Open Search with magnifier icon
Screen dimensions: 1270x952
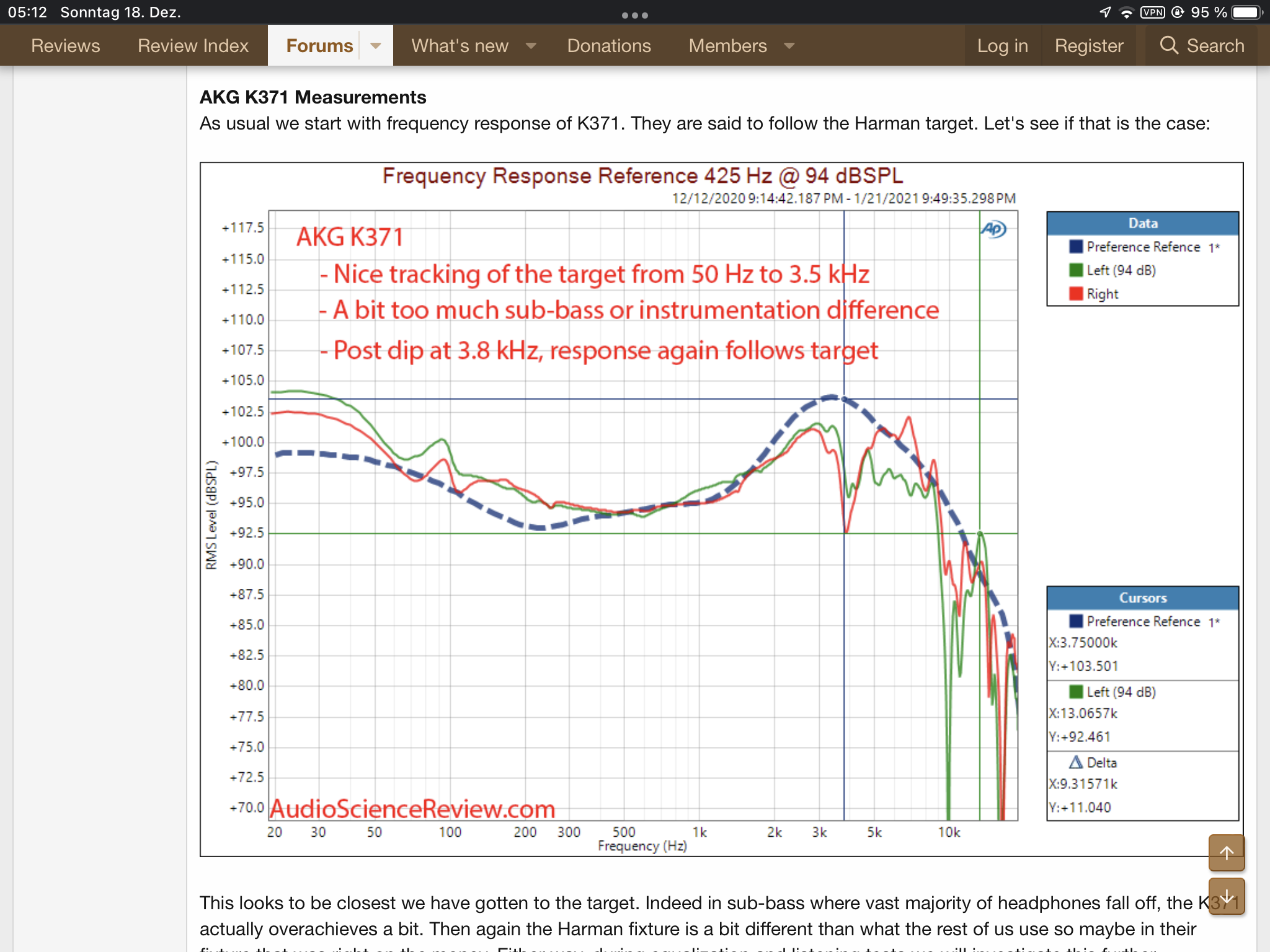1202,45
